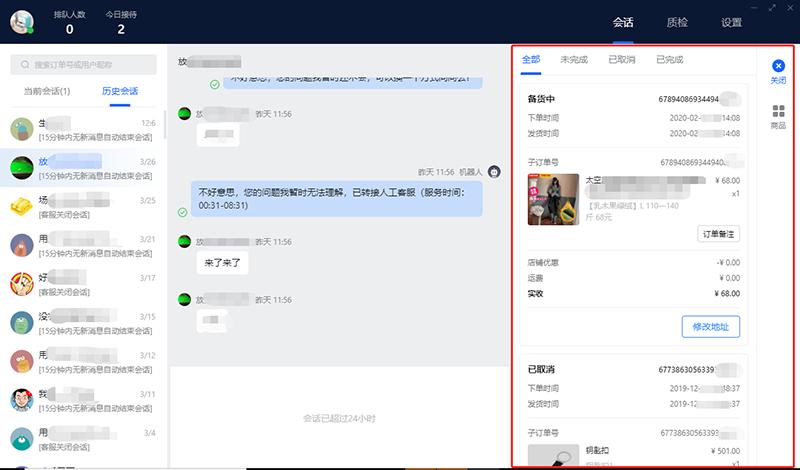Click the 修改地址 button
The width and height of the screenshot is (800, 470).
click(x=710, y=325)
